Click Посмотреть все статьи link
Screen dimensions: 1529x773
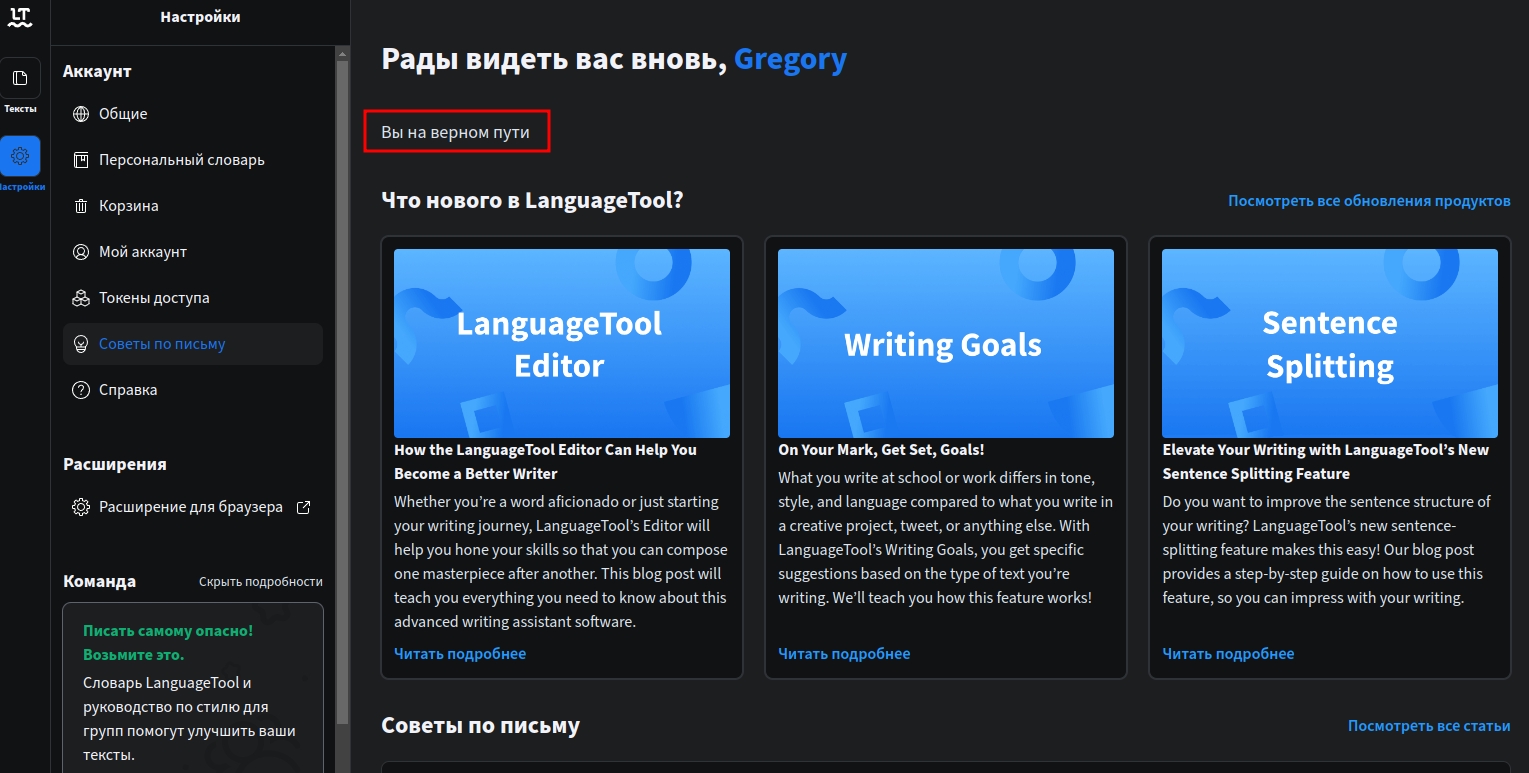(x=1429, y=726)
